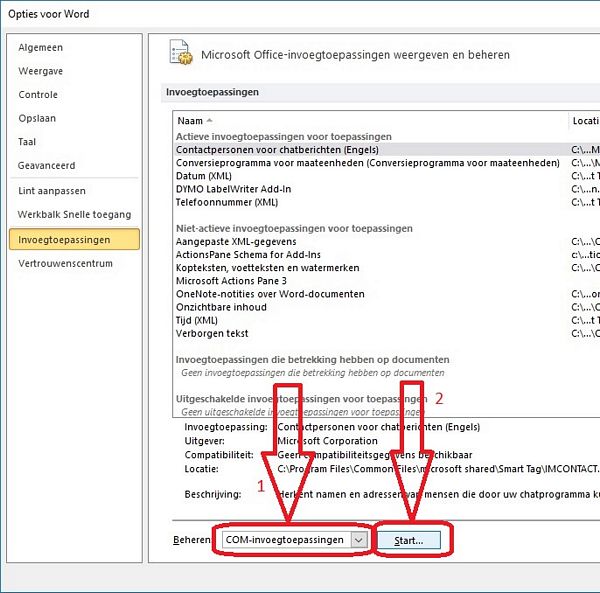Image resolution: width=600 pixels, height=593 pixels.
Task: Select the Verborgen tekst row
Action: point(386,333)
